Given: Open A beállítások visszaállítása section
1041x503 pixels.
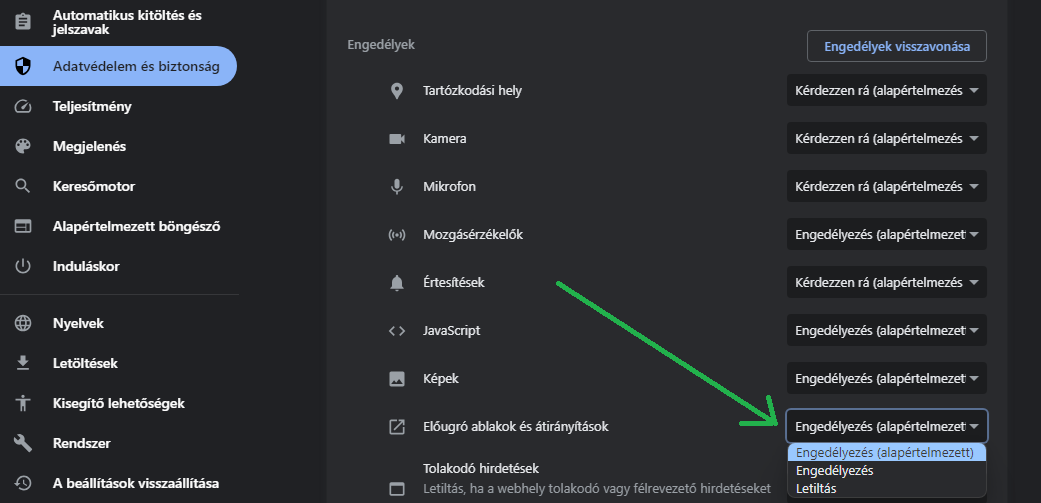Looking at the screenshot, I should [x=136, y=483].
